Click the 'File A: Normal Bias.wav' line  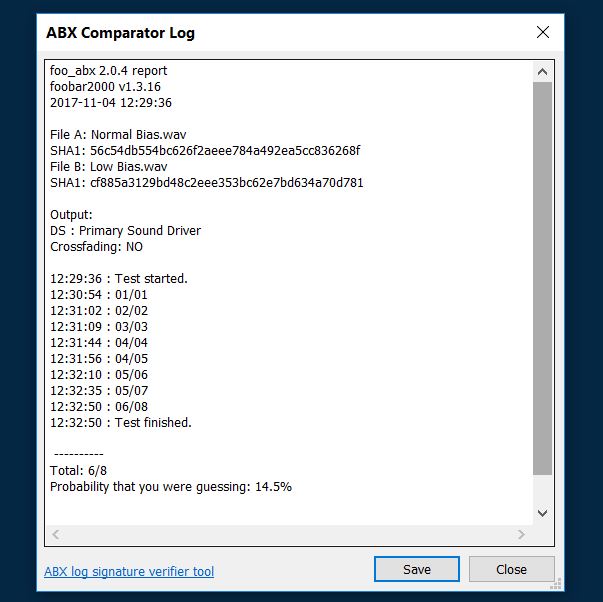click(118, 135)
